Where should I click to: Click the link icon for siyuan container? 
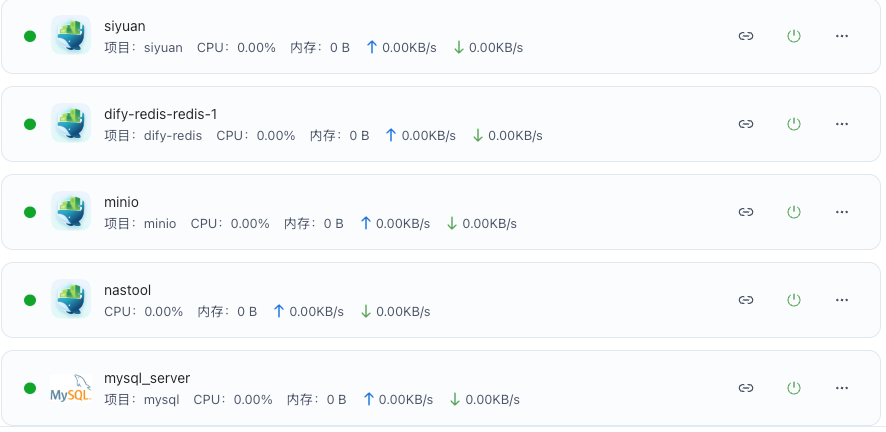(x=745, y=36)
